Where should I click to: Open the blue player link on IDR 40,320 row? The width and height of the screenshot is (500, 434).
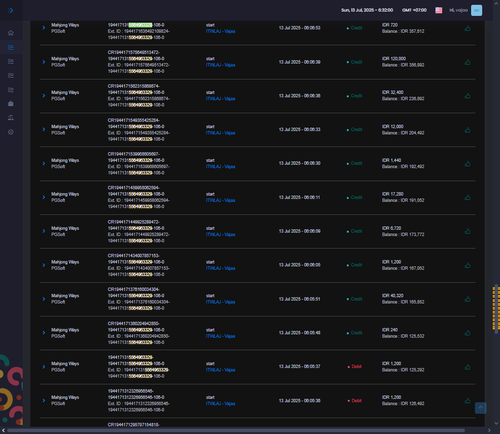click(x=220, y=302)
